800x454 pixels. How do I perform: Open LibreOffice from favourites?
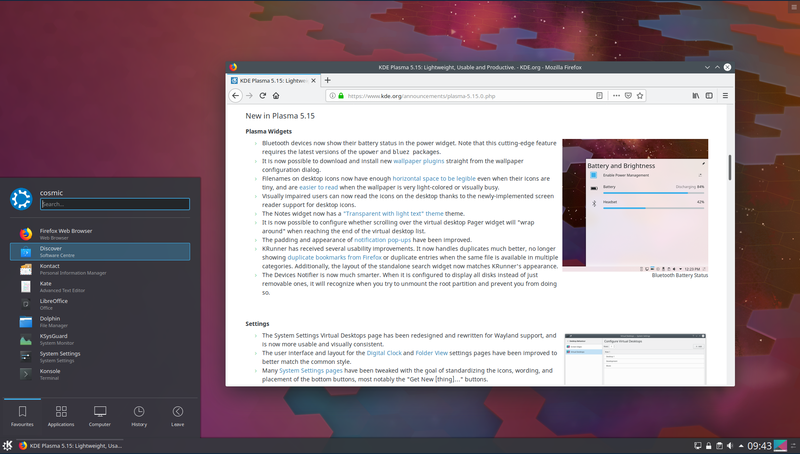(x=100, y=304)
